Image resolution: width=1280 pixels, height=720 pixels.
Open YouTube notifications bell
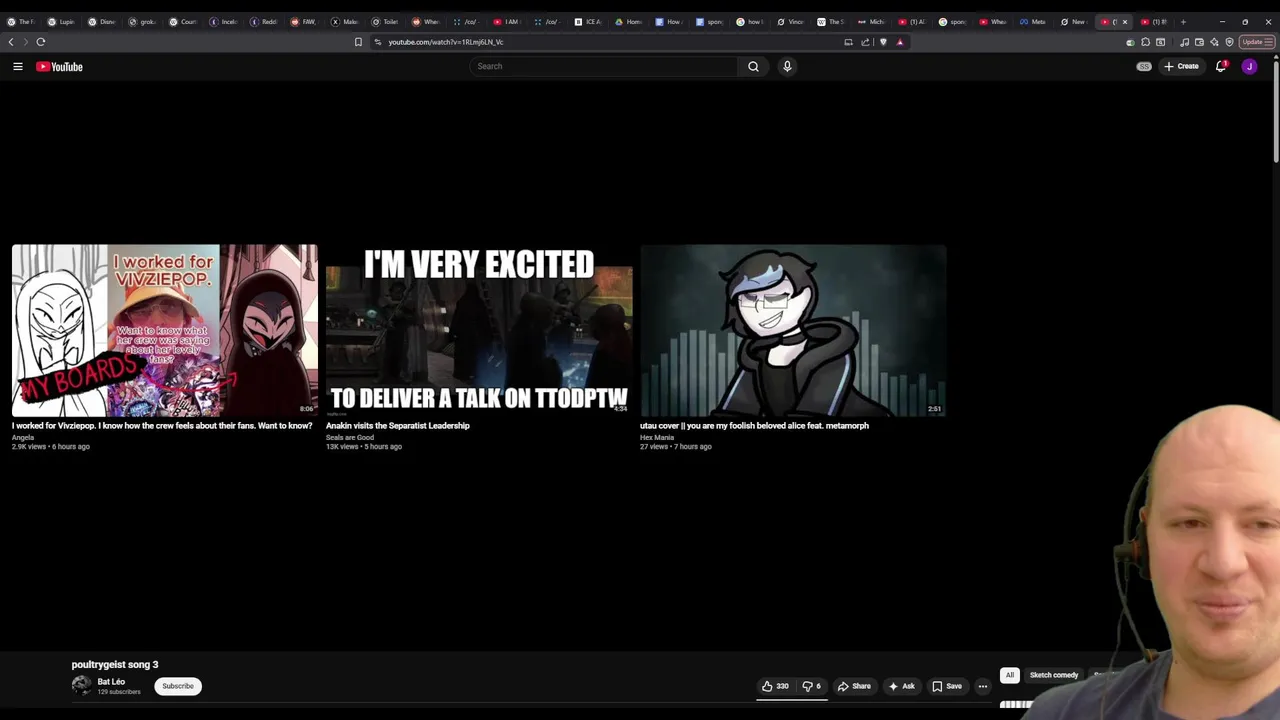coord(1221,66)
